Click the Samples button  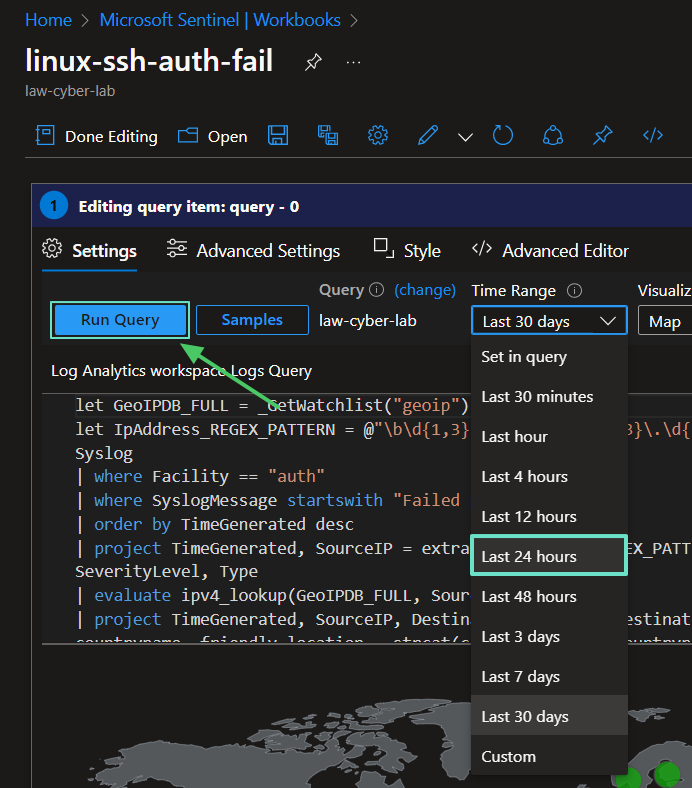(x=252, y=320)
